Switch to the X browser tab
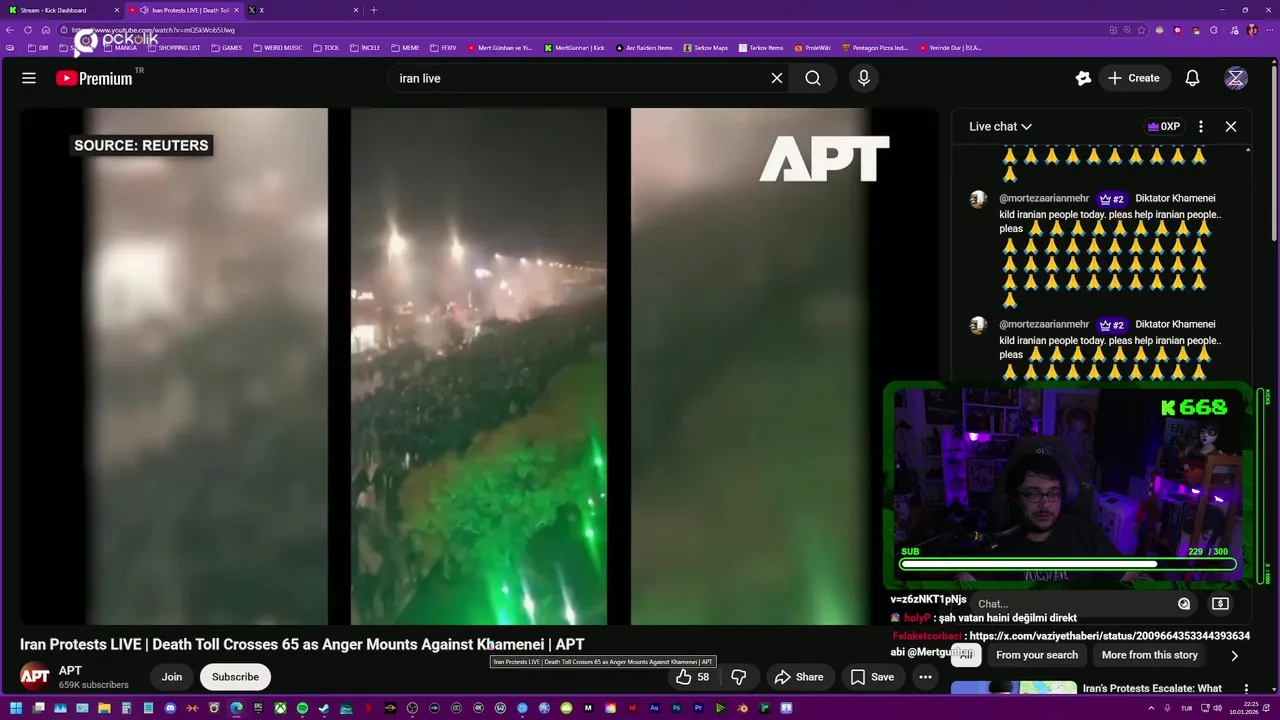This screenshot has width=1280, height=720. [304, 10]
